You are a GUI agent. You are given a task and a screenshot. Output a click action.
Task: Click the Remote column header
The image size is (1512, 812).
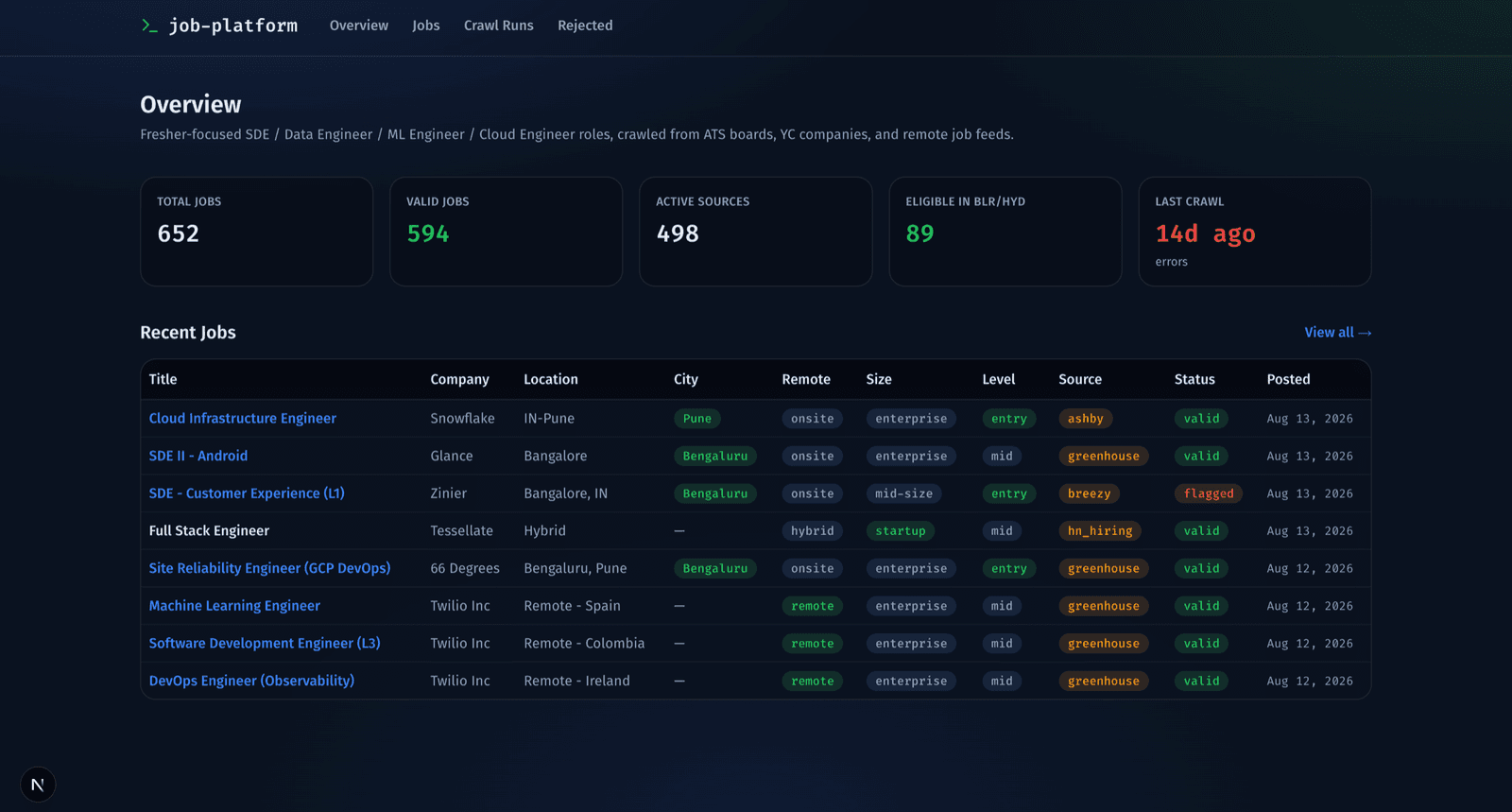[x=806, y=379]
